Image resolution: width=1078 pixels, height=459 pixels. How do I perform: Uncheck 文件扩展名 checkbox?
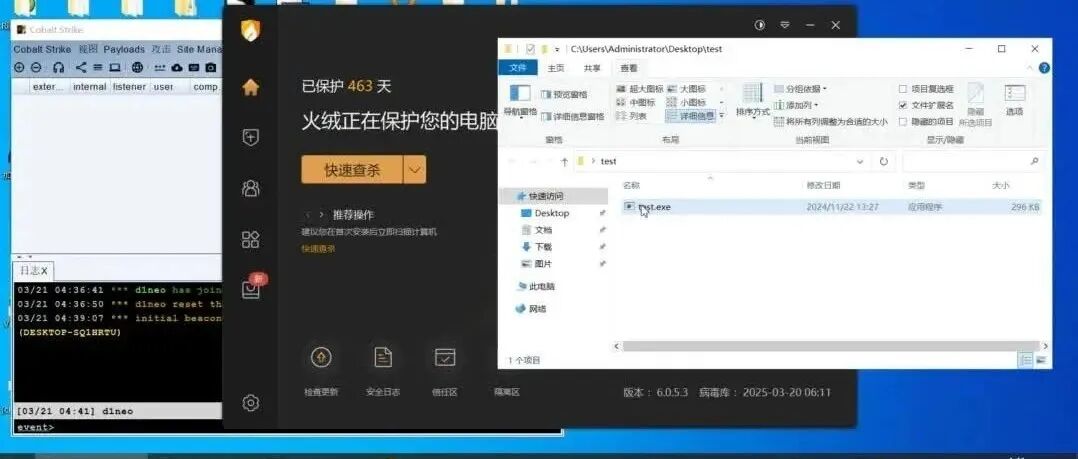[903, 105]
